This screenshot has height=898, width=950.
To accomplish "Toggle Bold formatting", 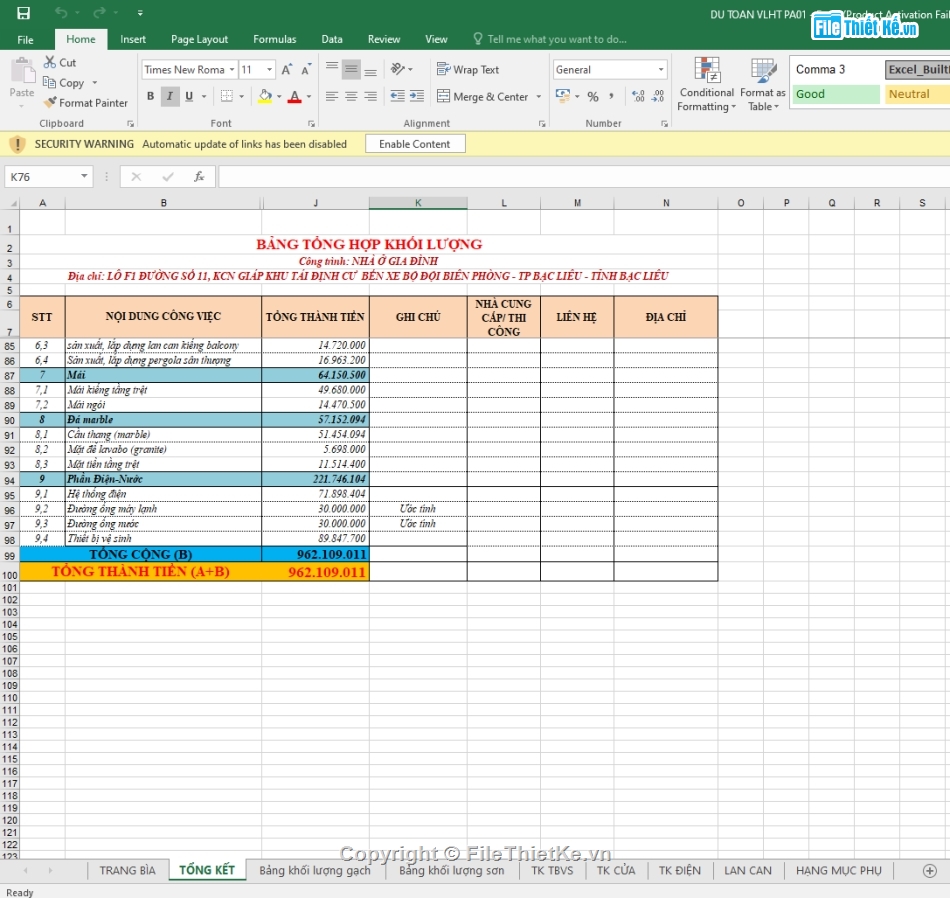I will click(150, 96).
